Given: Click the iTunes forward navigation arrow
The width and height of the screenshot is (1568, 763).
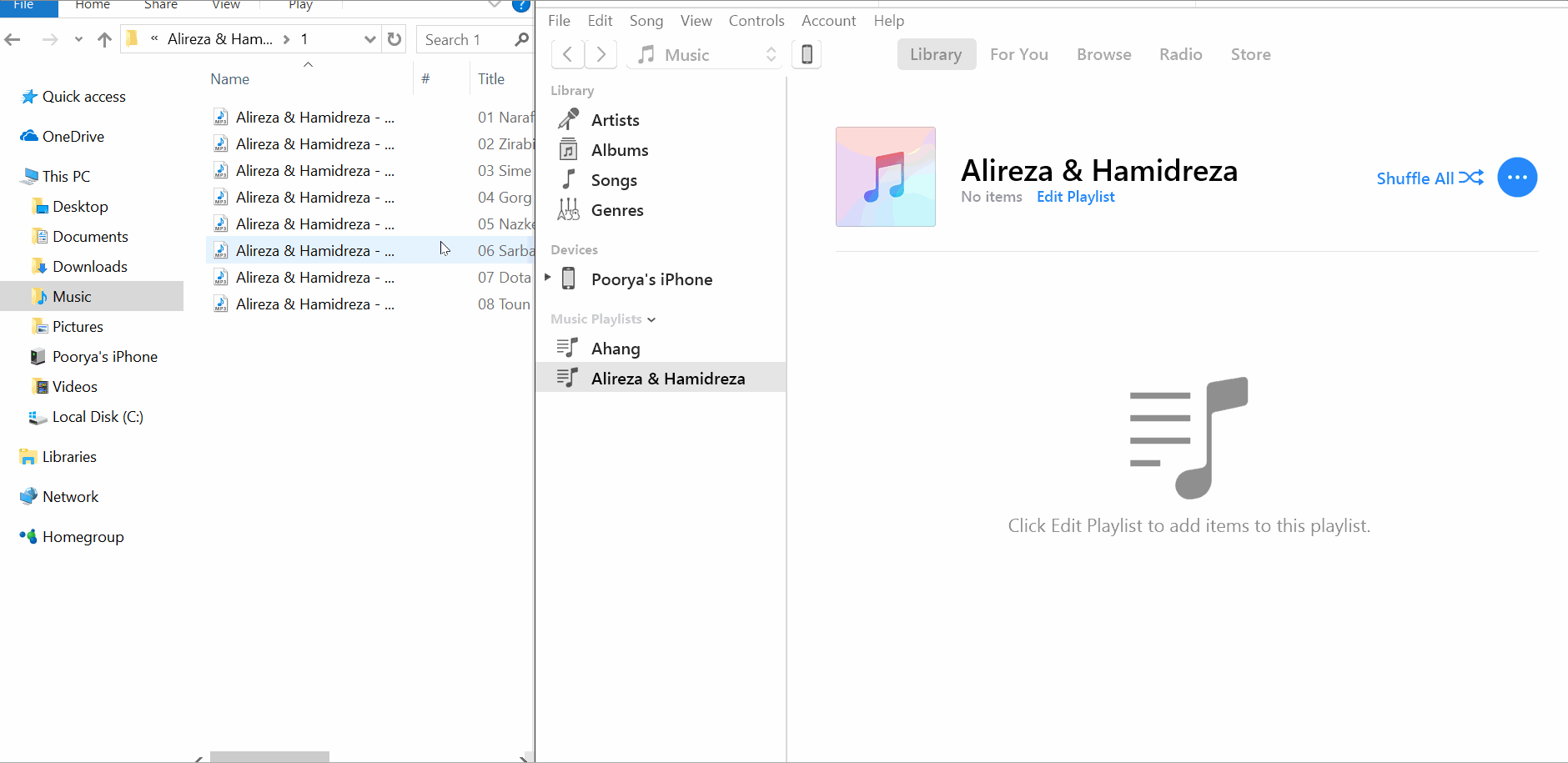Looking at the screenshot, I should pyautogui.click(x=601, y=55).
